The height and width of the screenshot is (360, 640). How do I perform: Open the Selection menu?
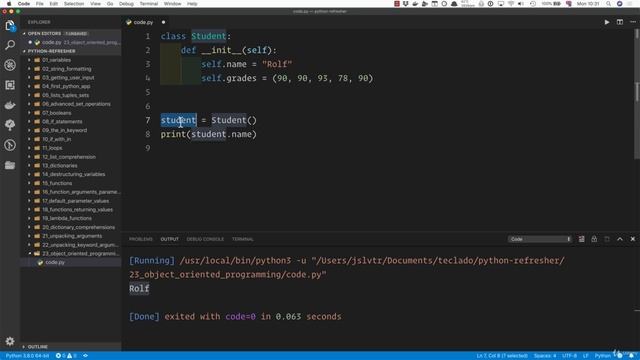74,4
